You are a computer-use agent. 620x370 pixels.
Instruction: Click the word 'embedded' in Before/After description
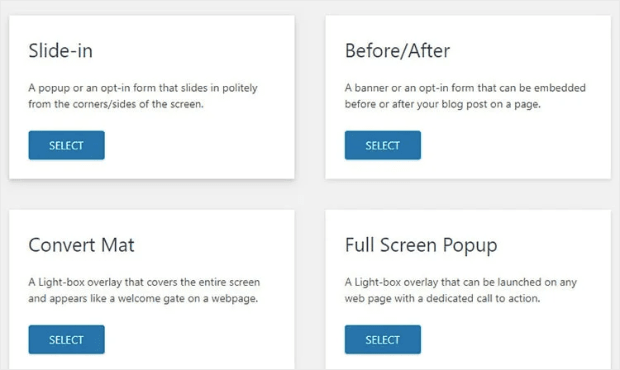[x=560, y=88]
